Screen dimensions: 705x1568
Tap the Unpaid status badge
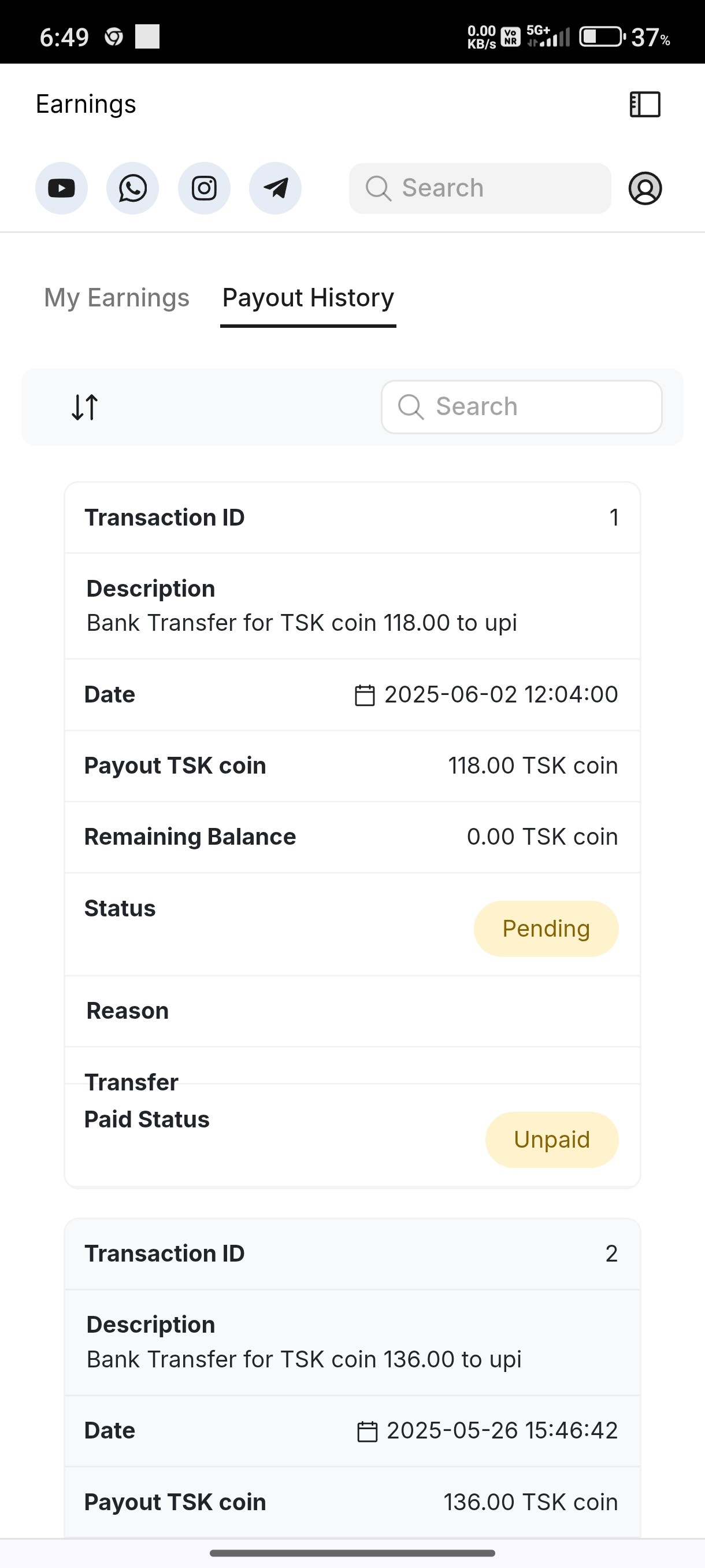(552, 1140)
